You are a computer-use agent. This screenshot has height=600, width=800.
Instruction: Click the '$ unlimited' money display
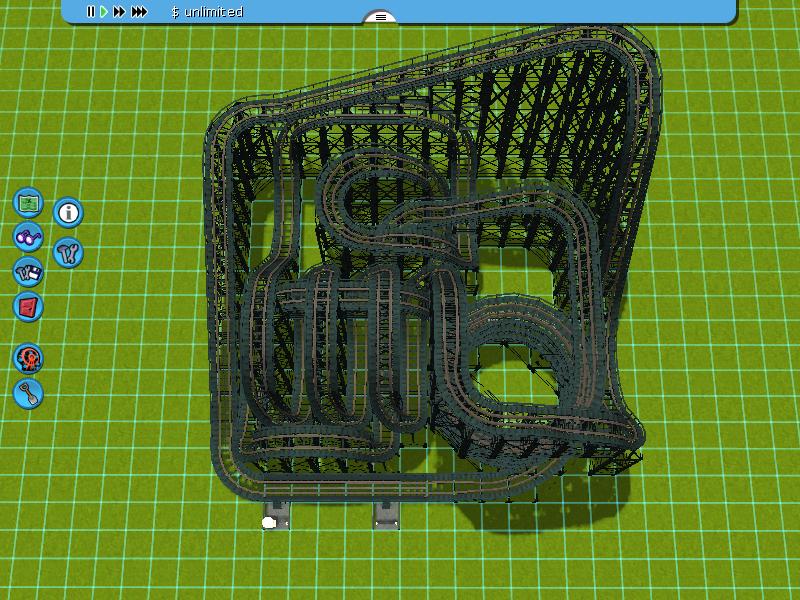(x=207, y=12)
